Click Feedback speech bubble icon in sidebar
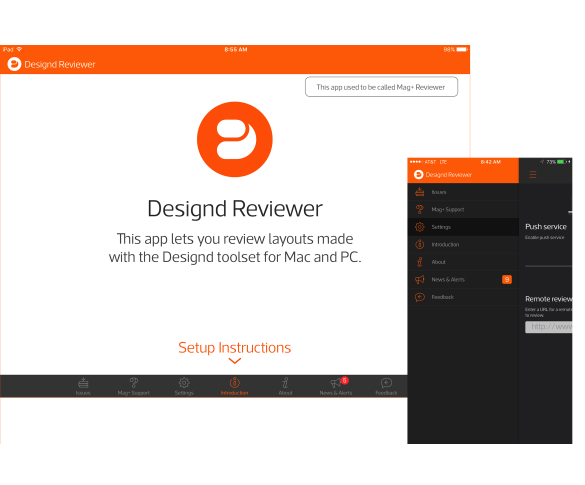The height and width of the screenshot is (485, 585). coord(420,297)
